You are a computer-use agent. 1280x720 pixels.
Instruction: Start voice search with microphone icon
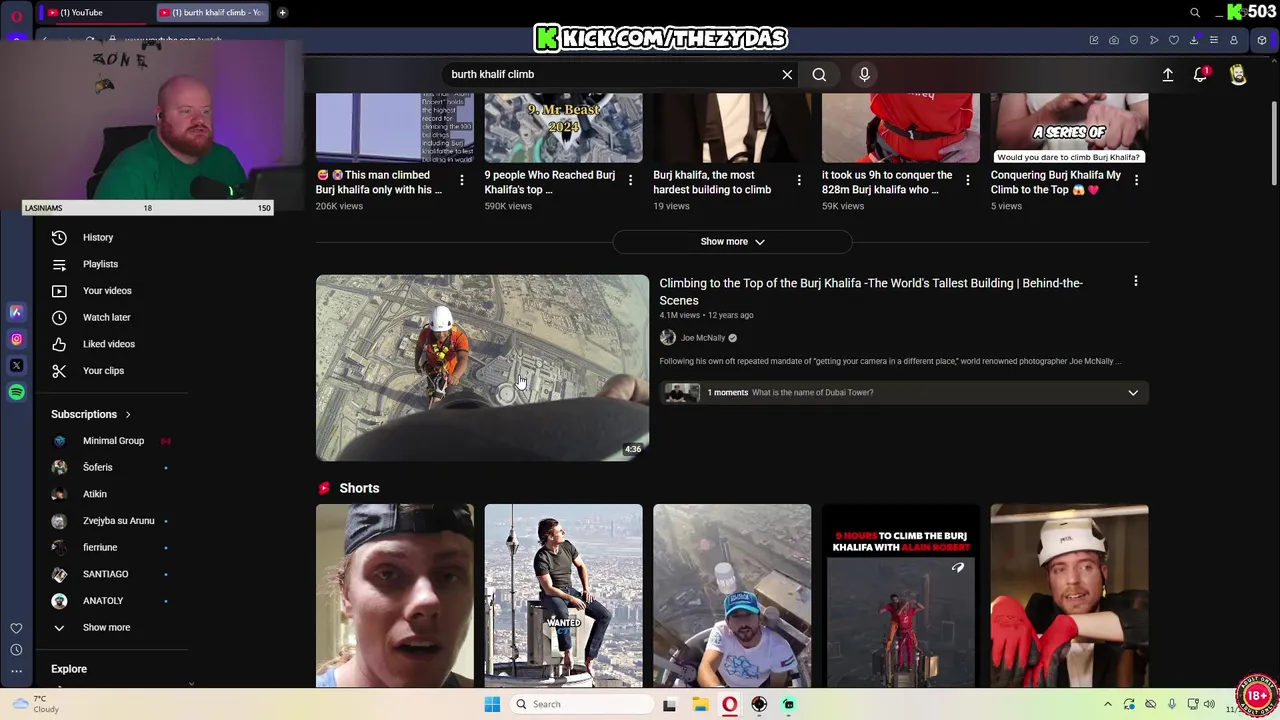865,74
